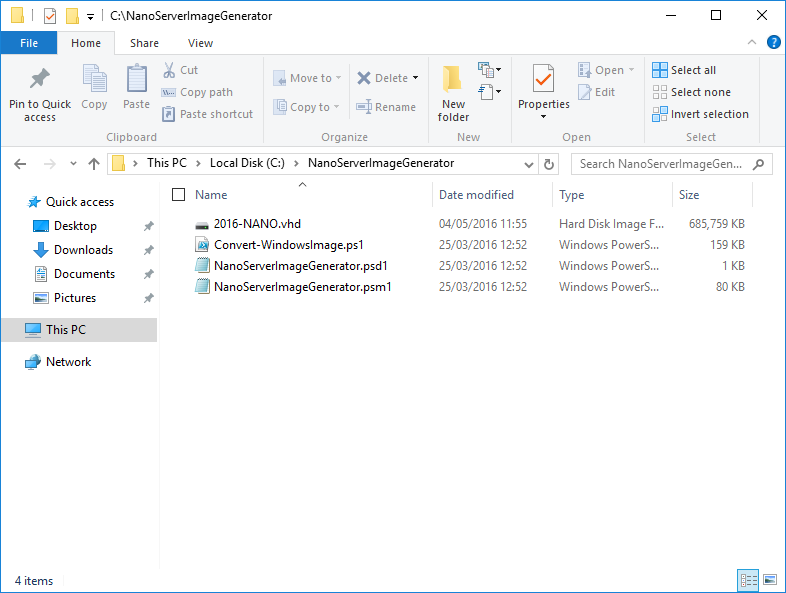
Task: Sort by the Size column
Action: point(689,195)
